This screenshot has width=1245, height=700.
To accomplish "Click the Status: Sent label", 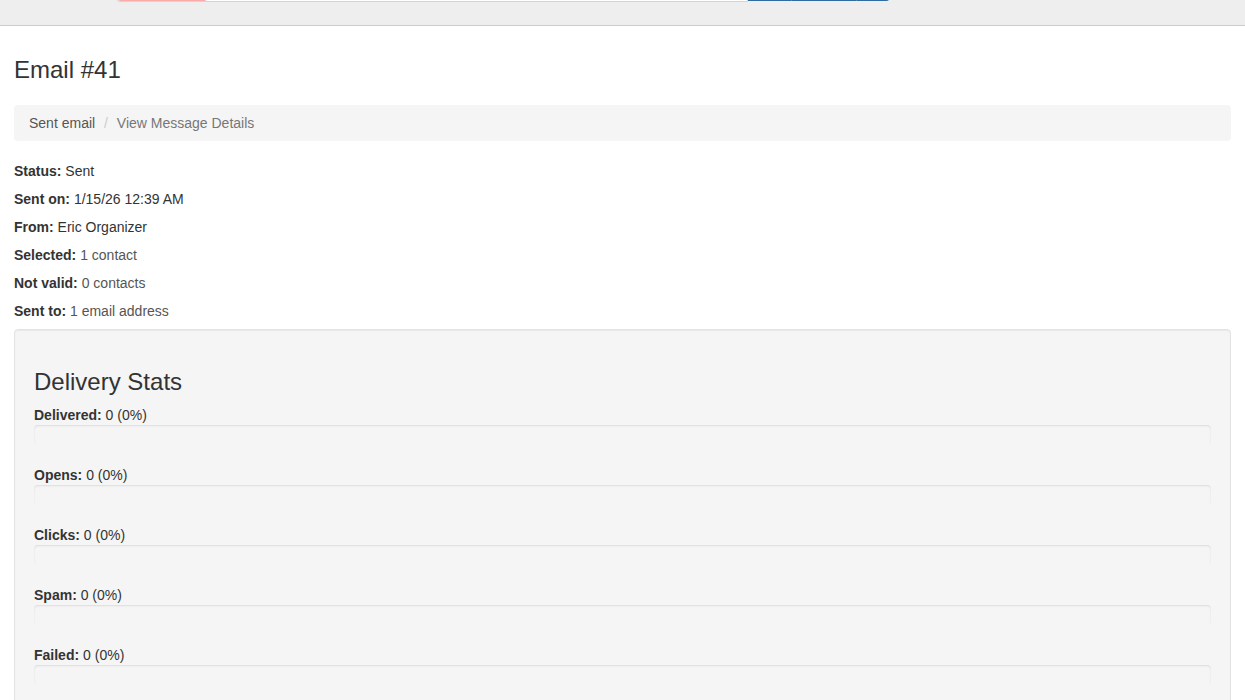I will pos(53,171).
